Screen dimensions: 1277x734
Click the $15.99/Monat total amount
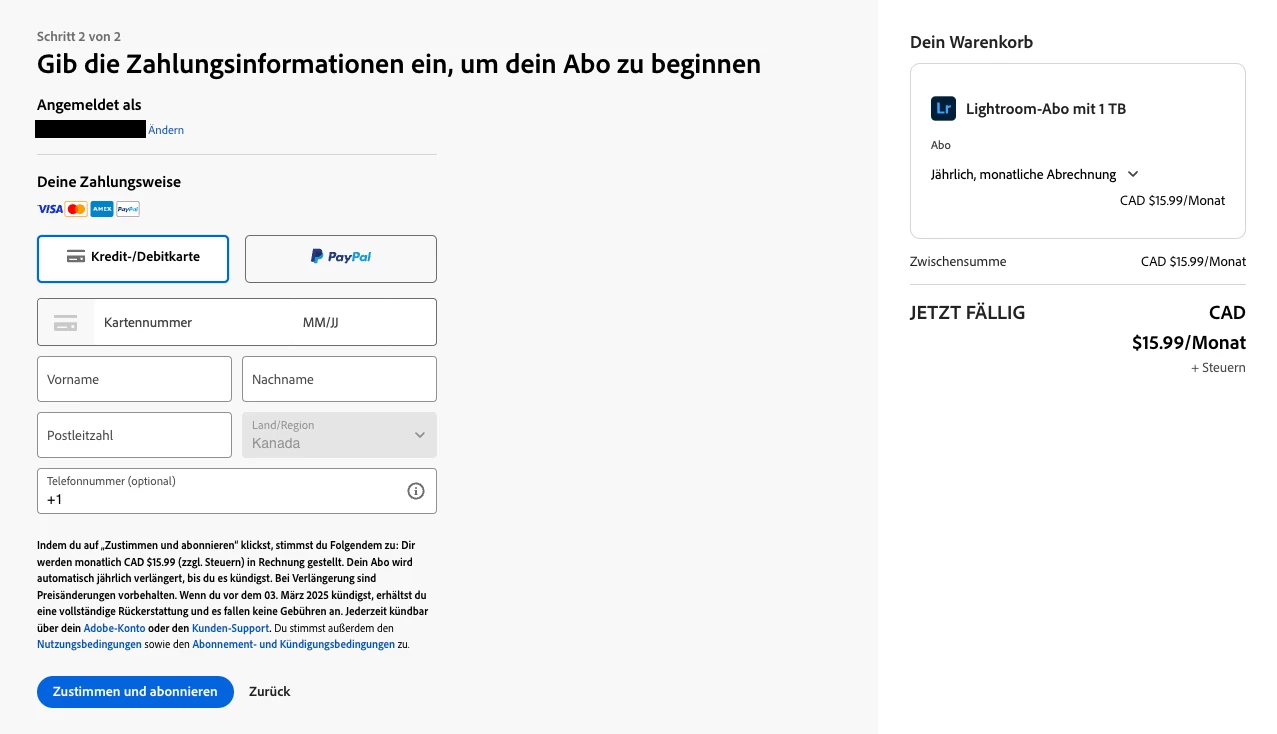[x=1189, y=343]
